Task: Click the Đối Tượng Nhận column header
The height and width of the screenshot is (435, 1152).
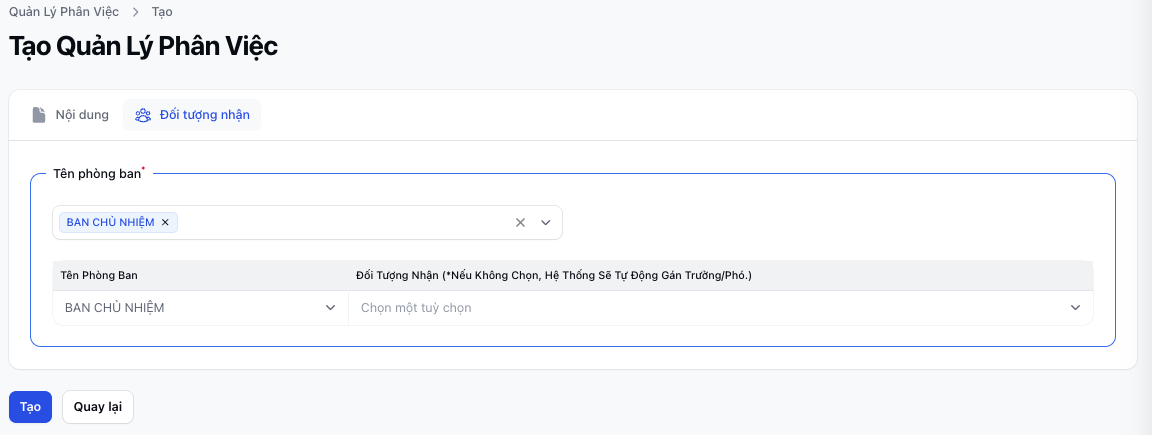Action: tap(553, 275)
